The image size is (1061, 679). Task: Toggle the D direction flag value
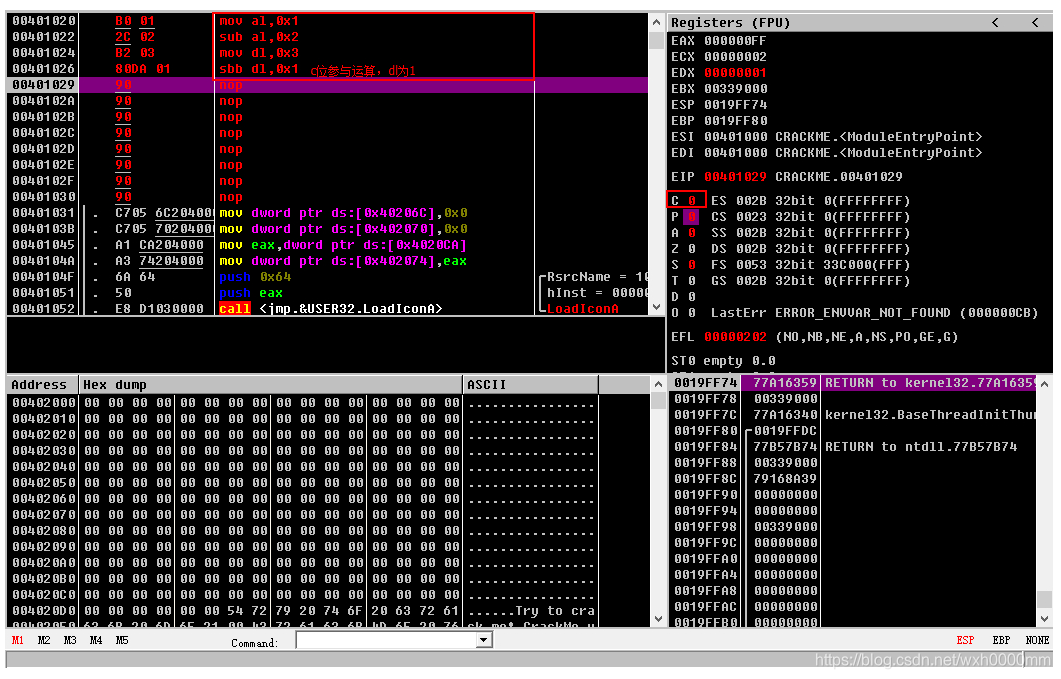pos(692,297)
